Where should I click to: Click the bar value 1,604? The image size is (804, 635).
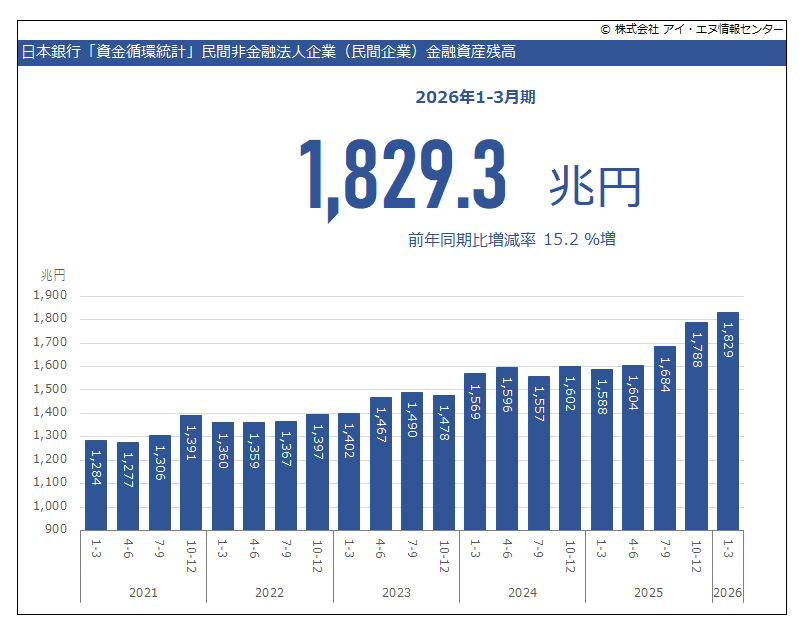[x=633, y=393]
